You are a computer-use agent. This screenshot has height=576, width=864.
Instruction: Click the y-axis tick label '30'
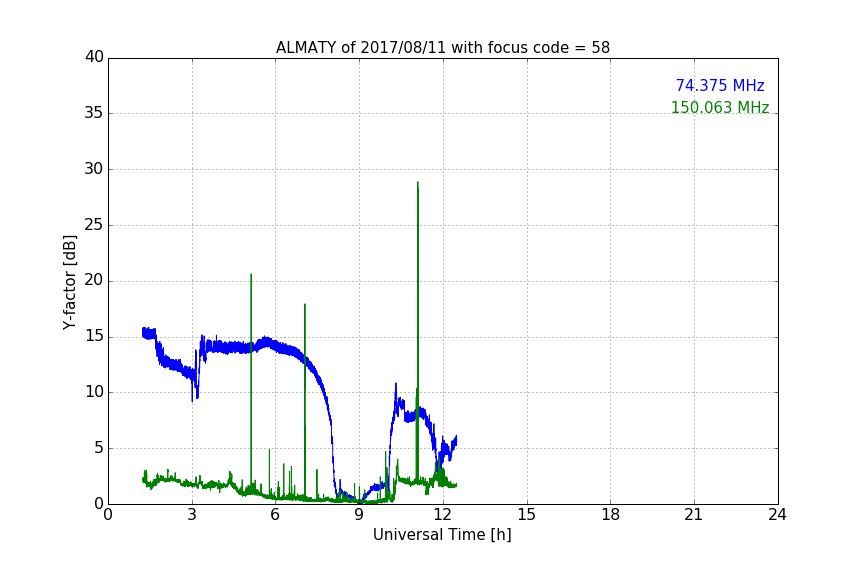(94, 169)
